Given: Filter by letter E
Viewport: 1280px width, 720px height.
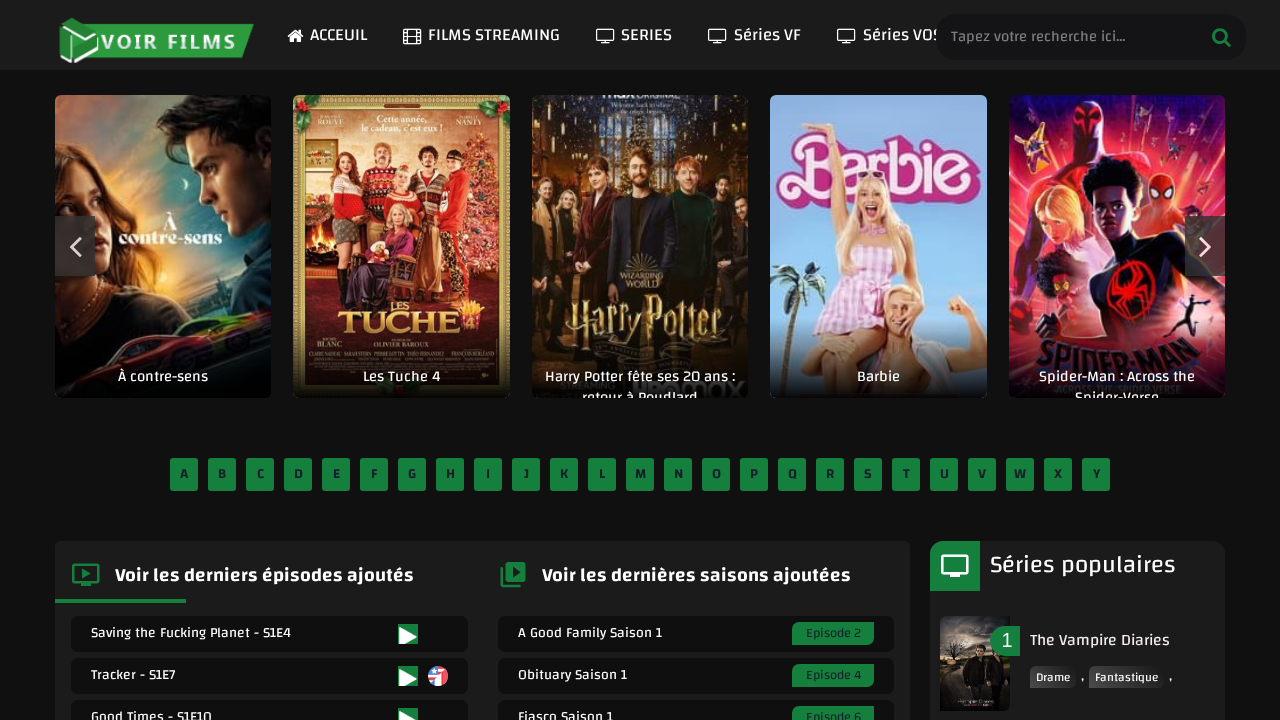Looking at the screenshot, I should coord(336,474).
